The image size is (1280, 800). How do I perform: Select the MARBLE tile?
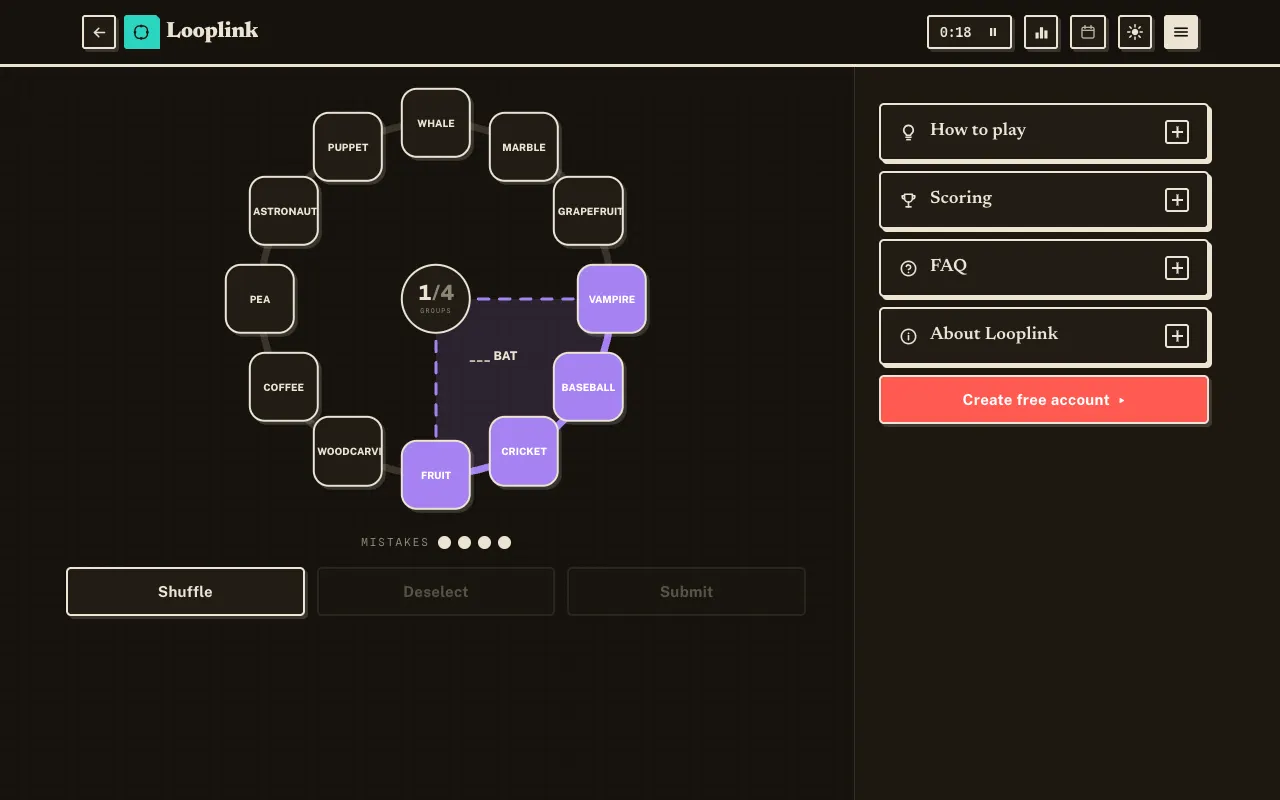(x=524, y=147)
